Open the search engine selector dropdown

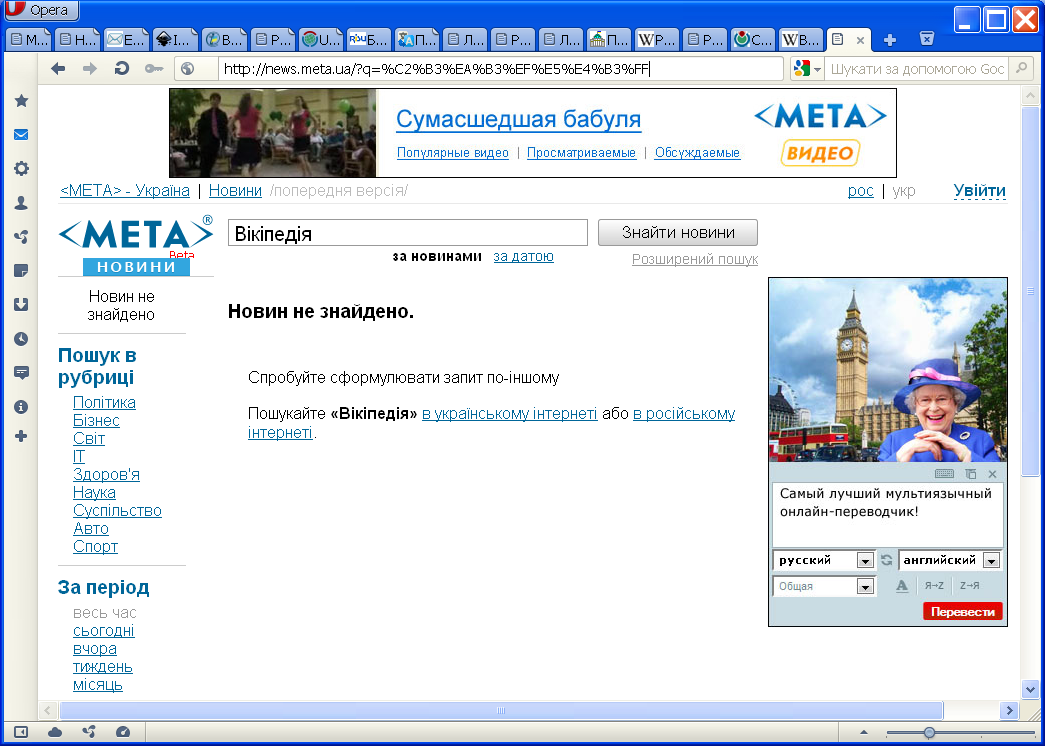pos(806,69)
